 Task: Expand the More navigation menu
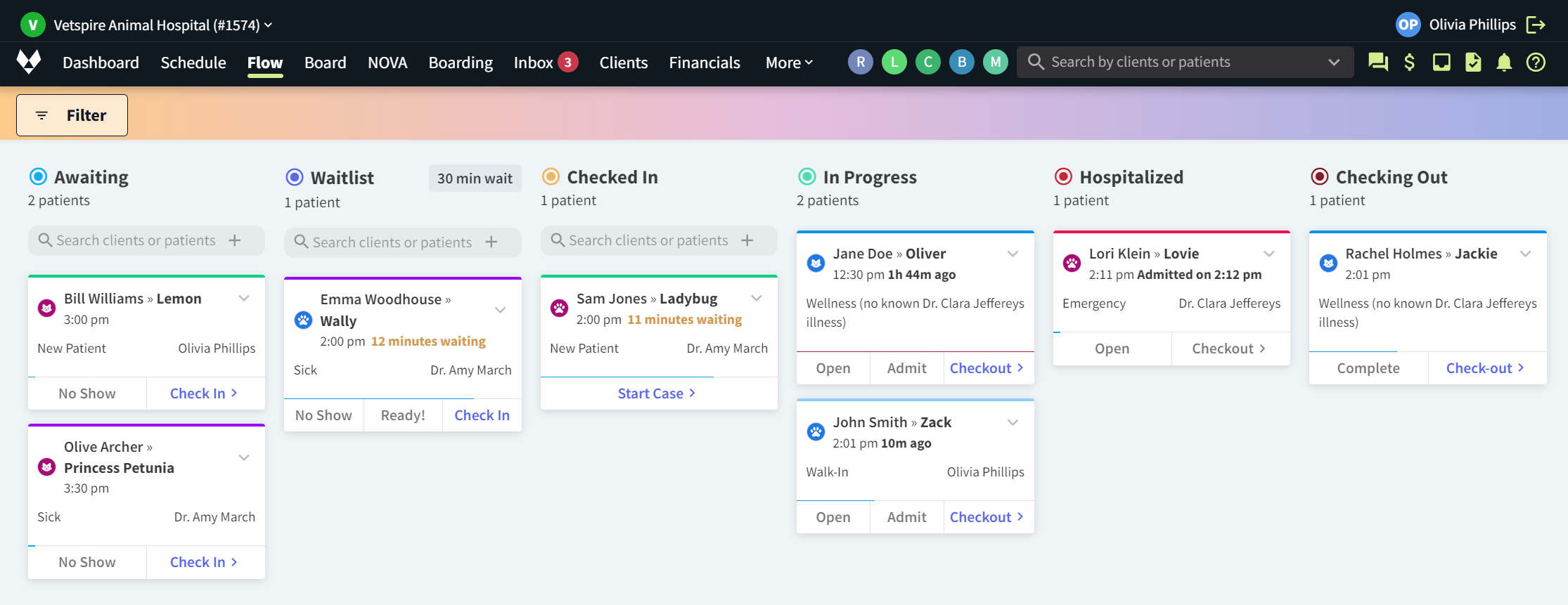point(789,63)
